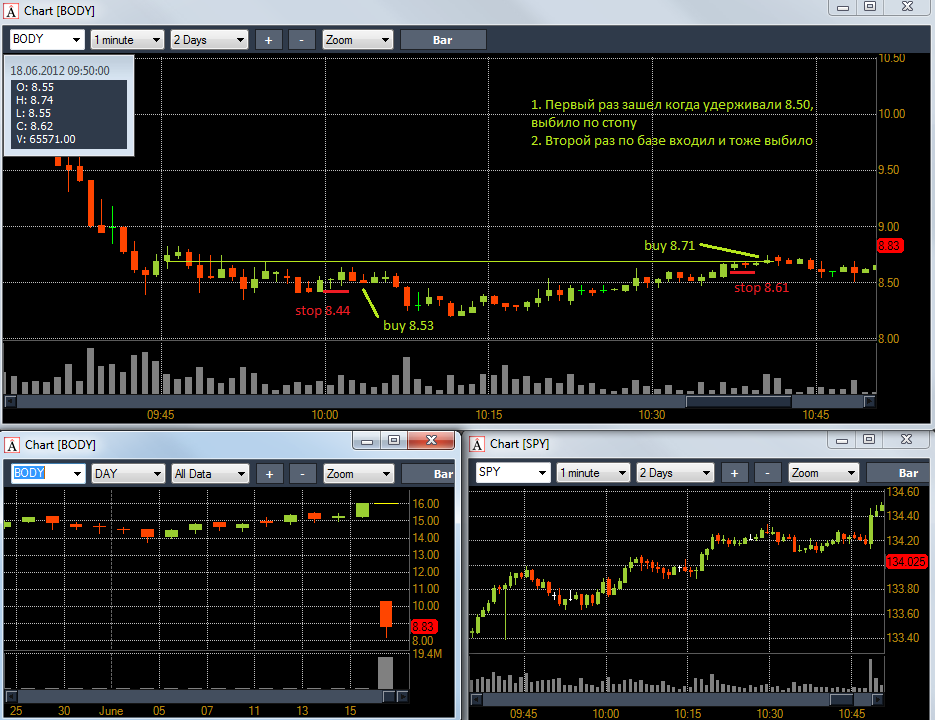This screenshot has width=935, height=720.
Task: Click the scrollbar thumb in SPY chart
Action: pyautogui.click(x=842, y=699)
